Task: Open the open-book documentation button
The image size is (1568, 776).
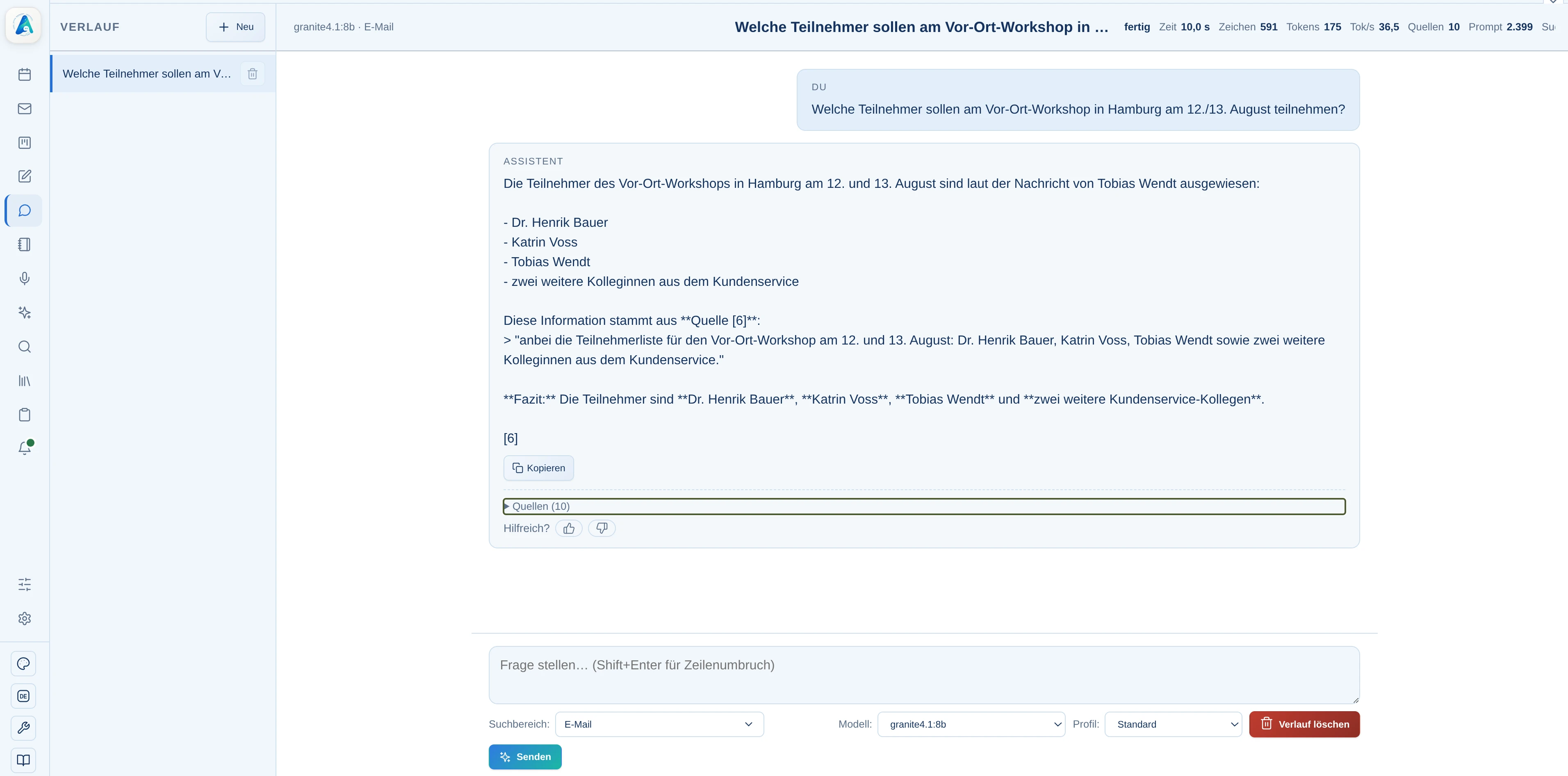Action: click(x=24, y=760)
